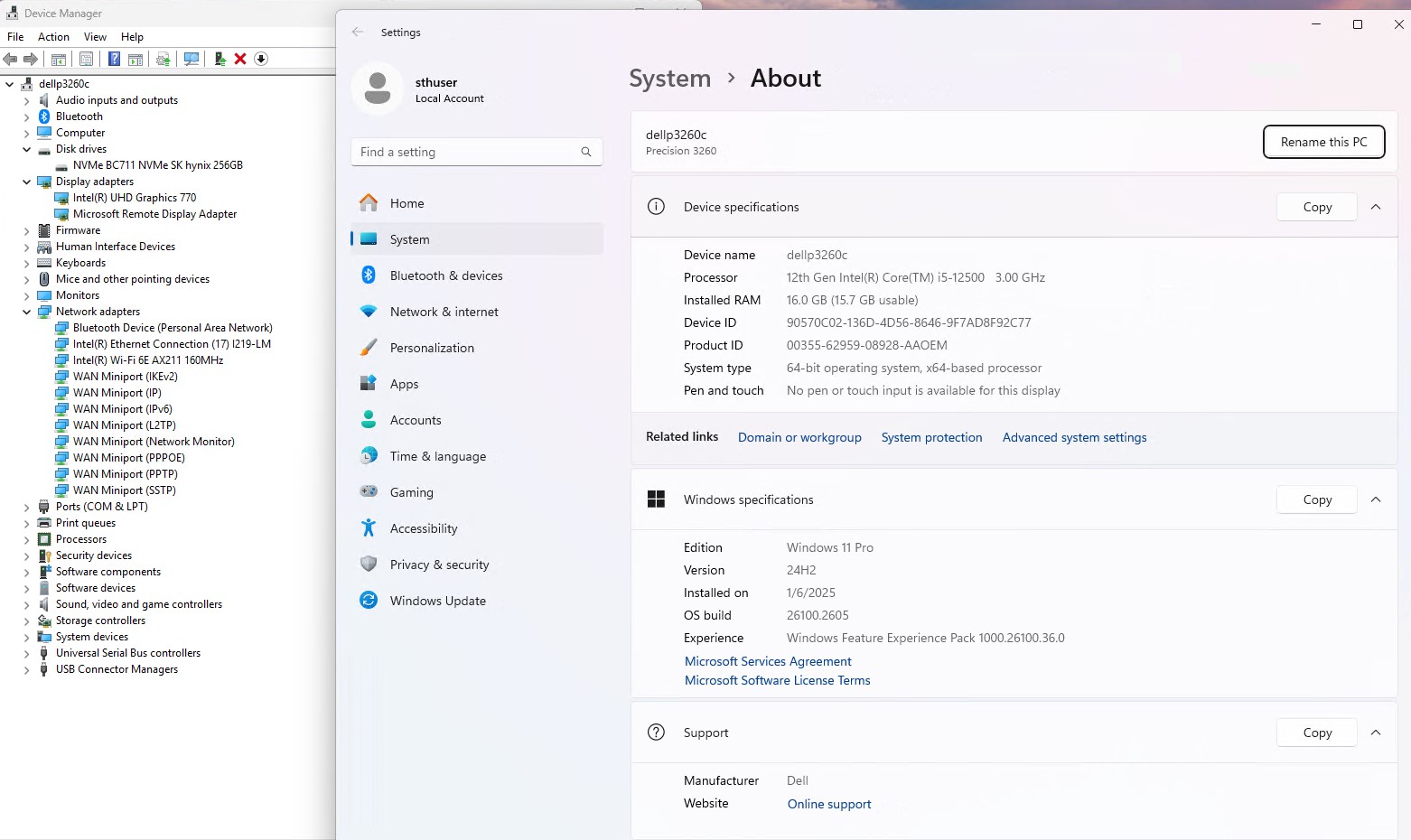Collapse the Windows specifications section chevron
Viewport: 1411px width, 840px height.
coord(1376,499)
